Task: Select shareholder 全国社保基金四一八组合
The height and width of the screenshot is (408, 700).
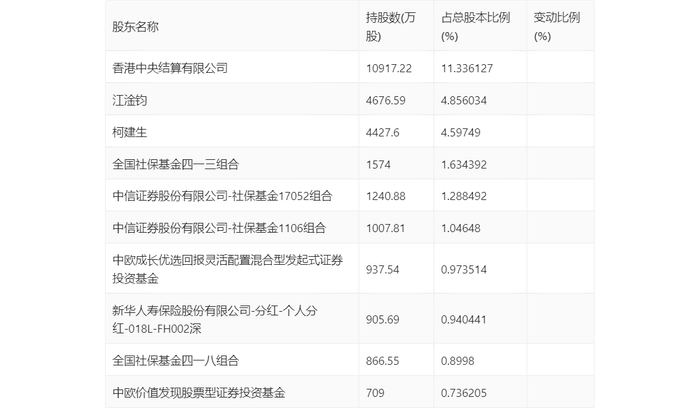Action: [175, 360]
